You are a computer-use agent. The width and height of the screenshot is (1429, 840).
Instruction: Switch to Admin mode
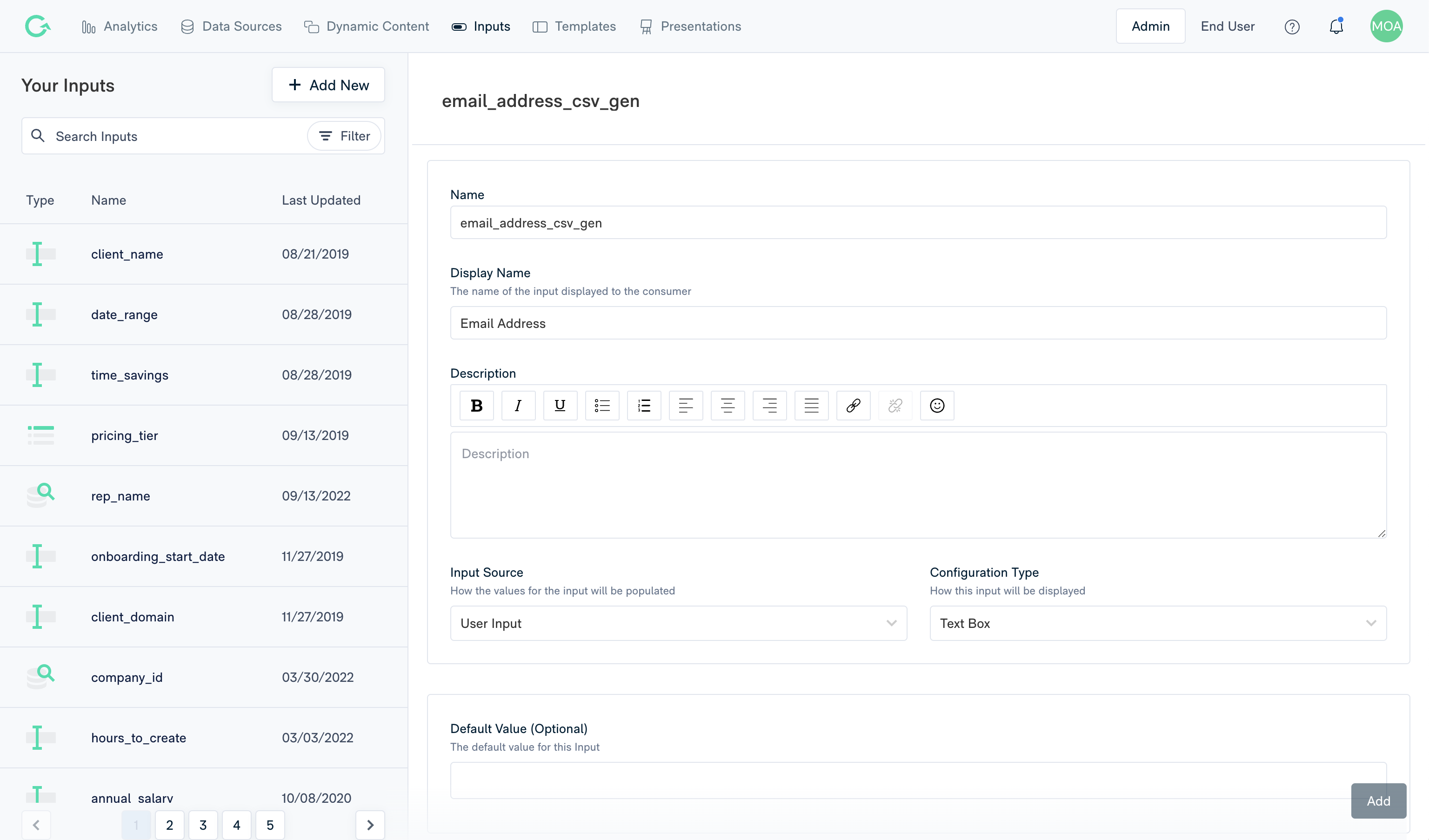click(1150, 26)
